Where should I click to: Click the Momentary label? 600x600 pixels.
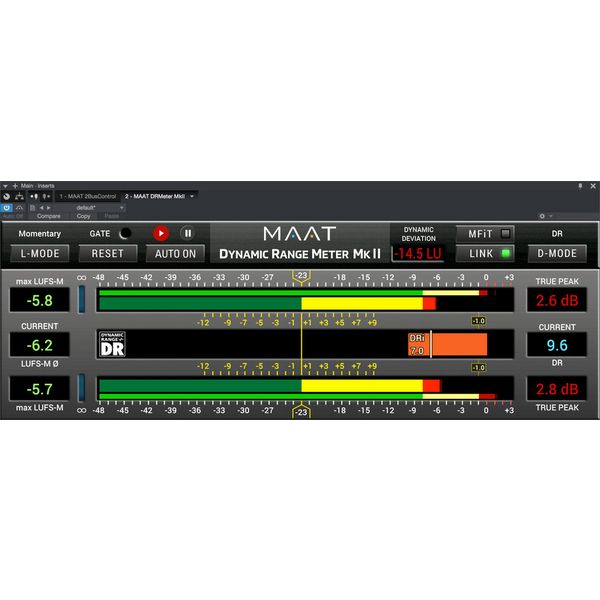[x=39, y=233]
